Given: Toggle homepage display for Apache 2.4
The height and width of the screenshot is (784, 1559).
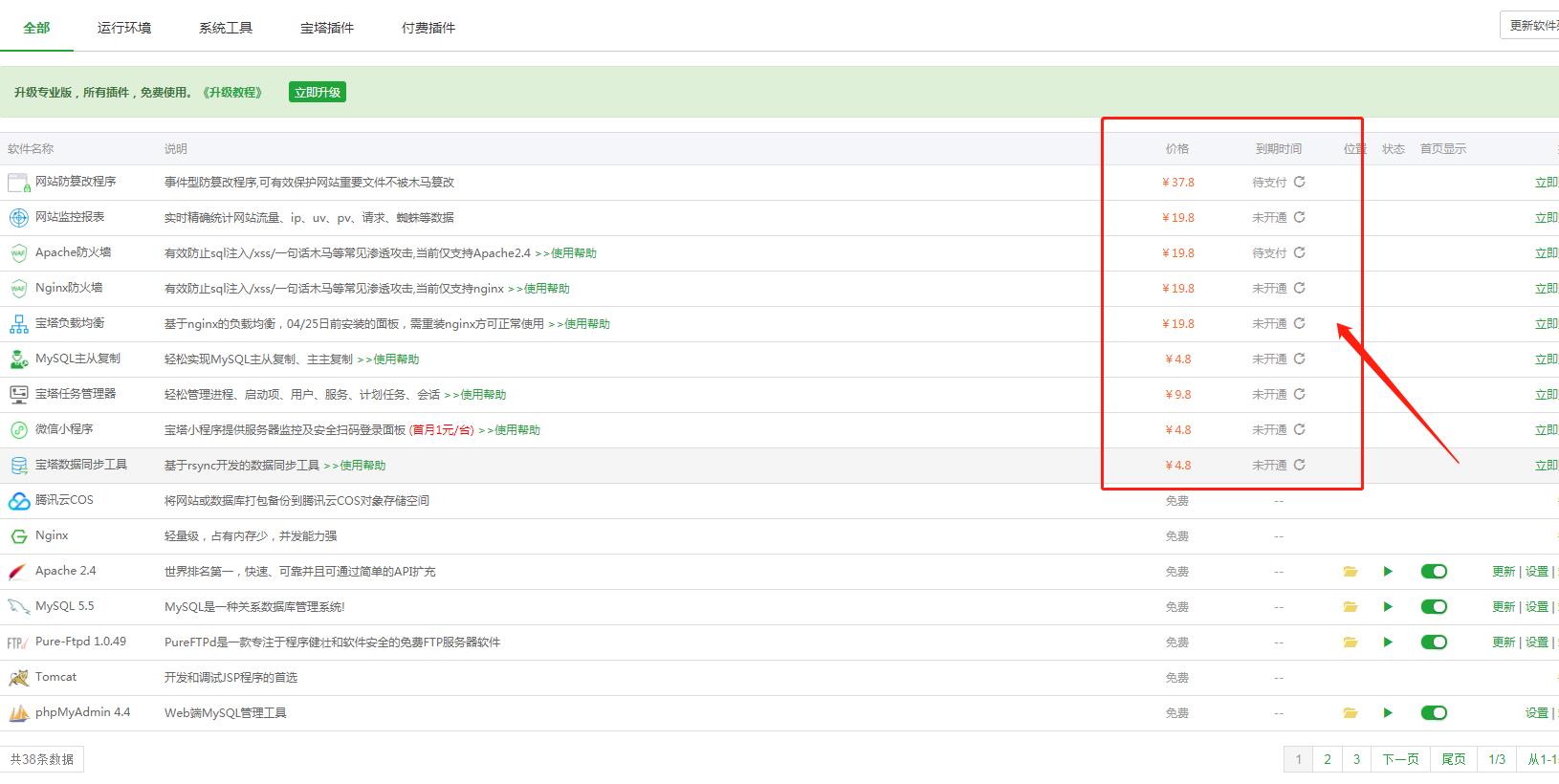Looking at the screenshot, I should point(1434,572).
